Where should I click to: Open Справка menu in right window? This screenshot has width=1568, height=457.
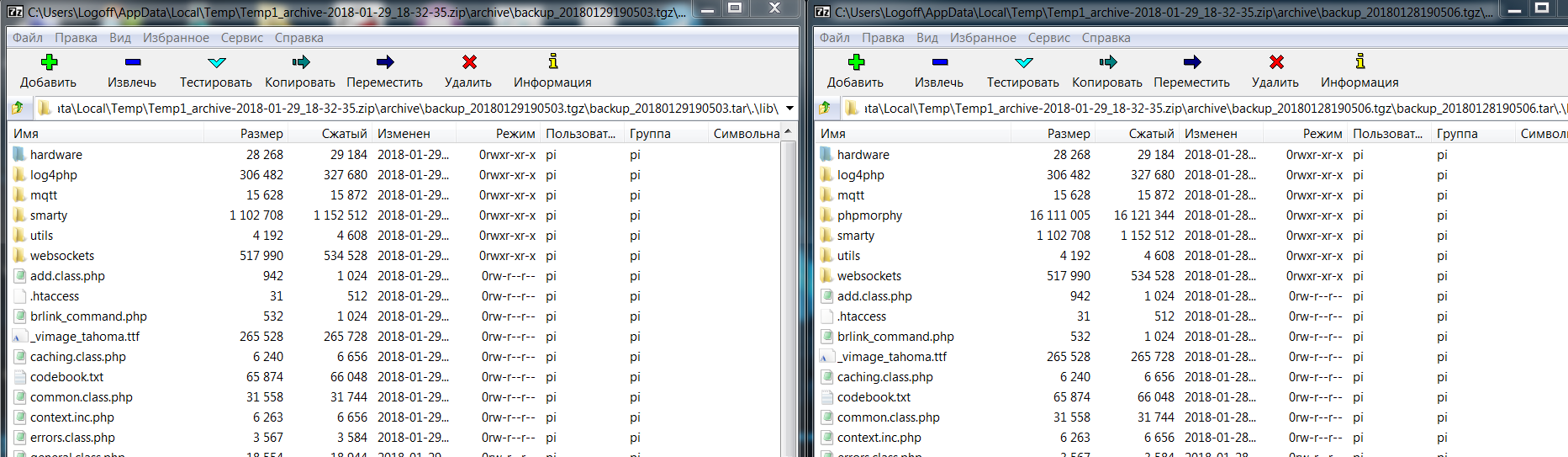1106,37
